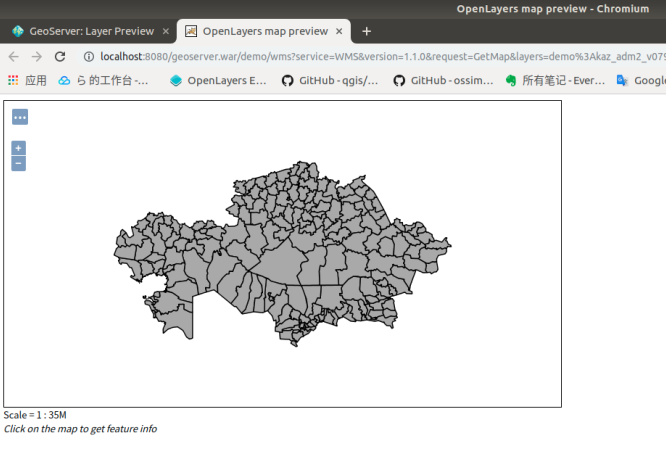Screen dimensions: 666x453
Task: Zoom out of the map
Action: coord(18,163)
